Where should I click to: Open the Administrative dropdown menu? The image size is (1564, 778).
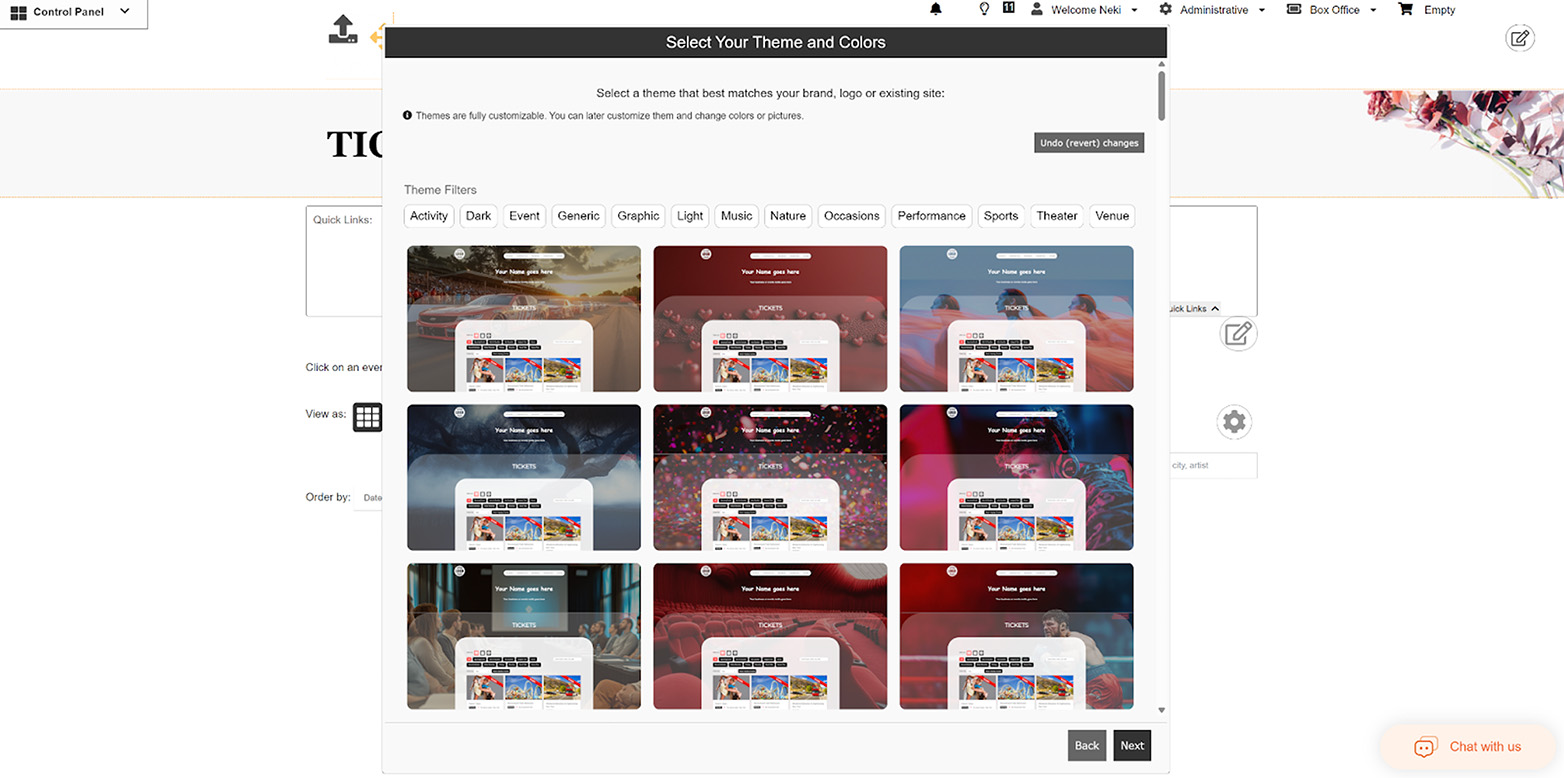(x=1213, y=10)
